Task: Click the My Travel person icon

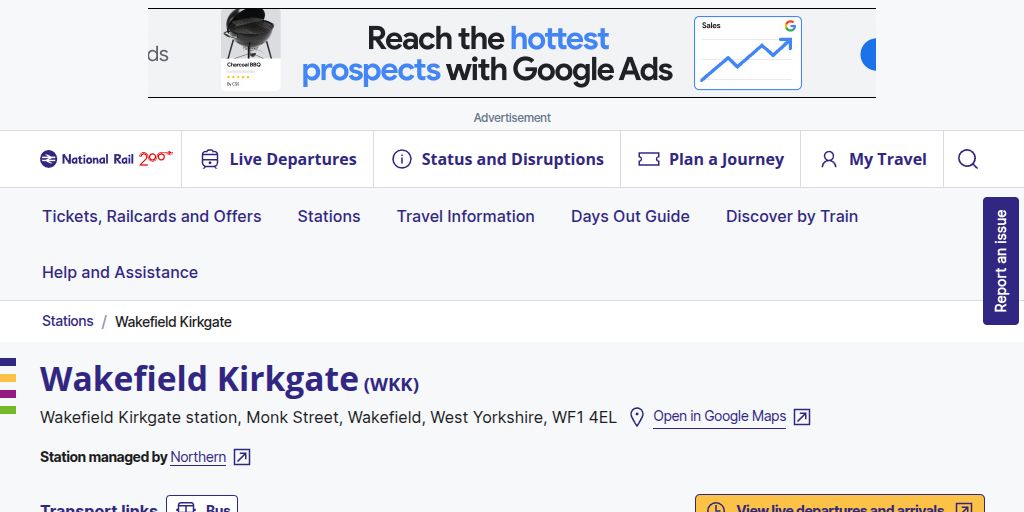Action: pyautogui.click(x=829, y=159)
